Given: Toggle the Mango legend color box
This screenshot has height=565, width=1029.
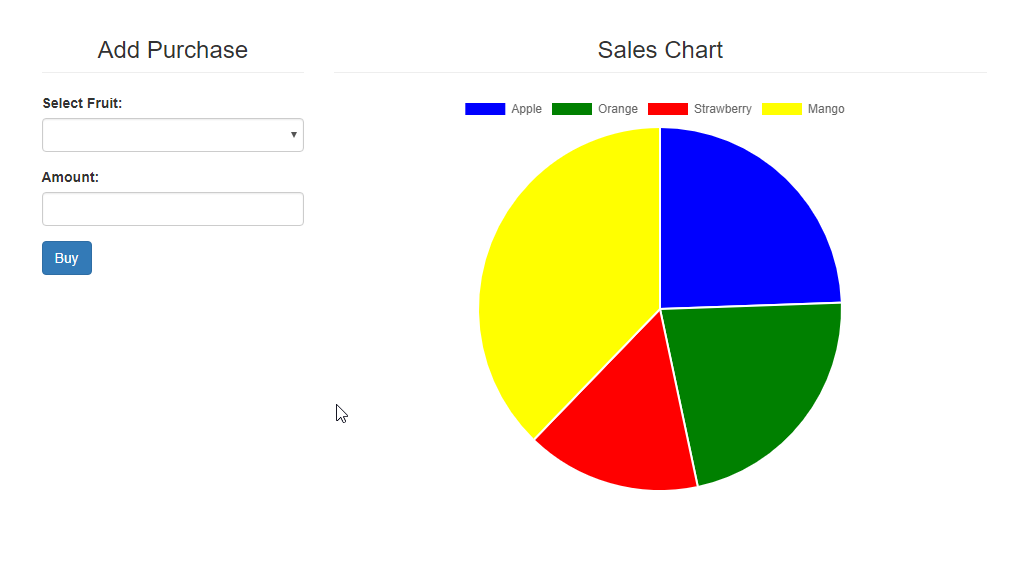Looking at the screenshot, I should pyautogui.click(x=782, y=109).
